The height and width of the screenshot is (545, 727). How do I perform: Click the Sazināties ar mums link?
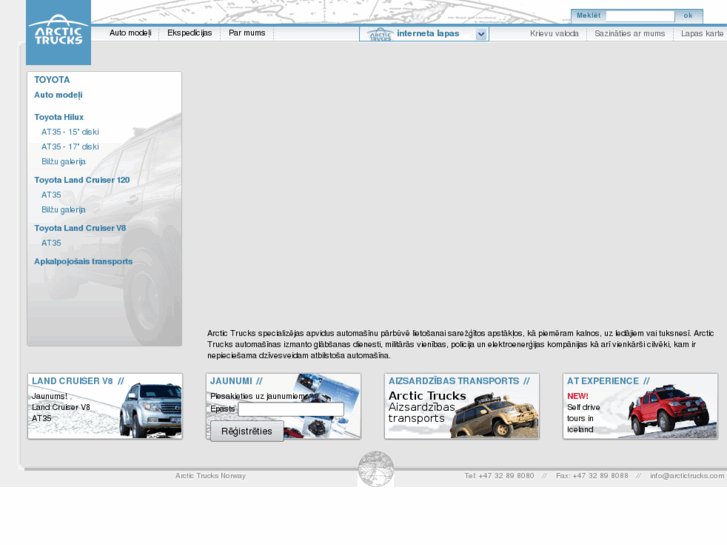tap(630, 33)
